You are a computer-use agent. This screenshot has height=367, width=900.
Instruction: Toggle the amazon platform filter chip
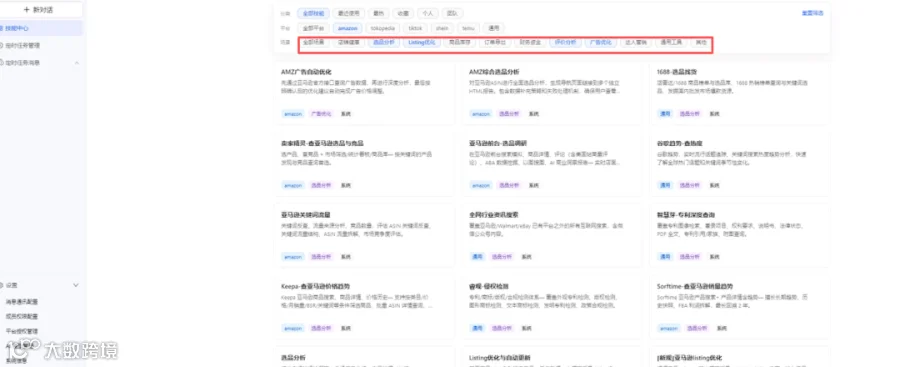click(x=348, y=28)
